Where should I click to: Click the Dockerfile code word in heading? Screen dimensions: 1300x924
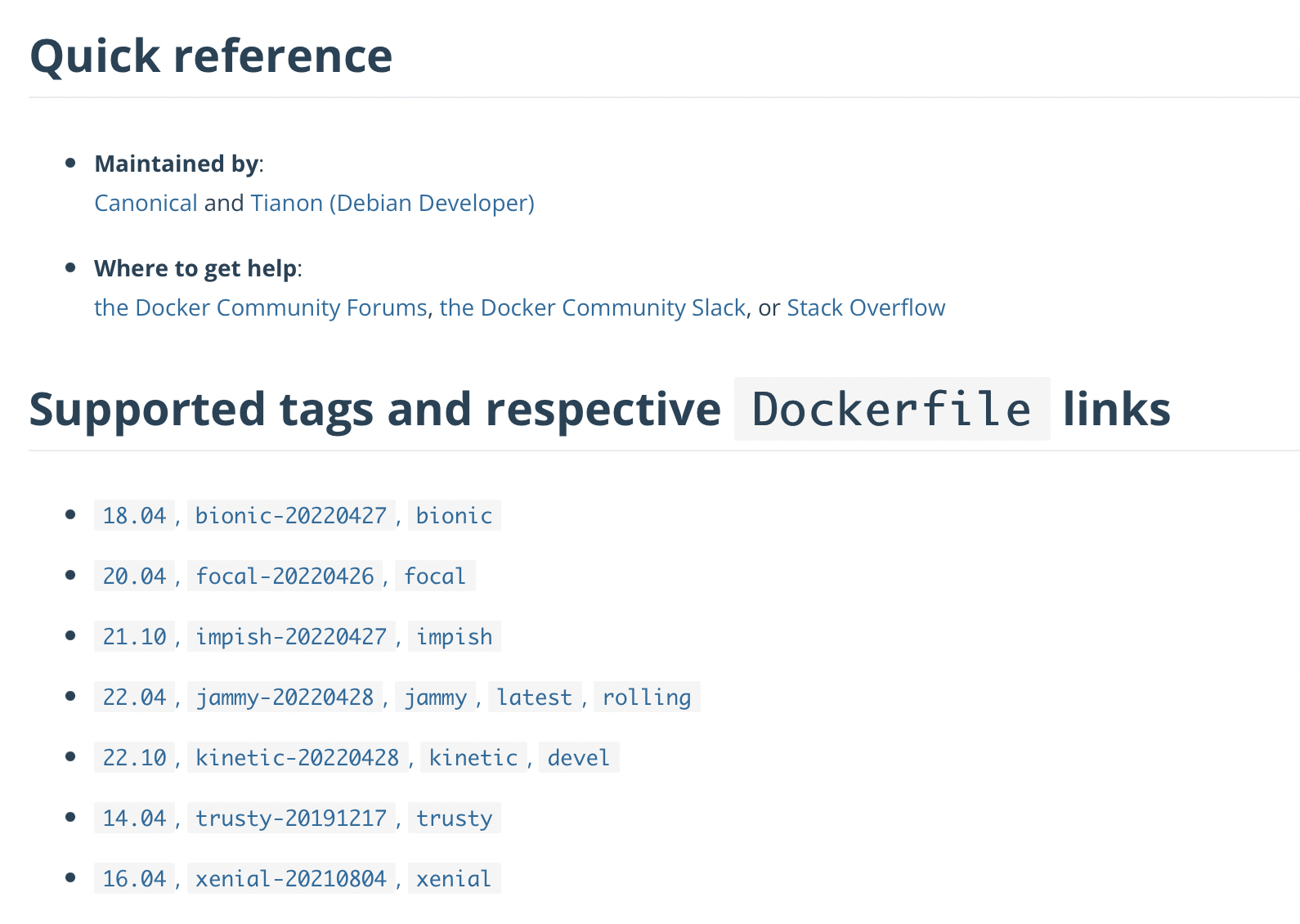tap(892, 409)
